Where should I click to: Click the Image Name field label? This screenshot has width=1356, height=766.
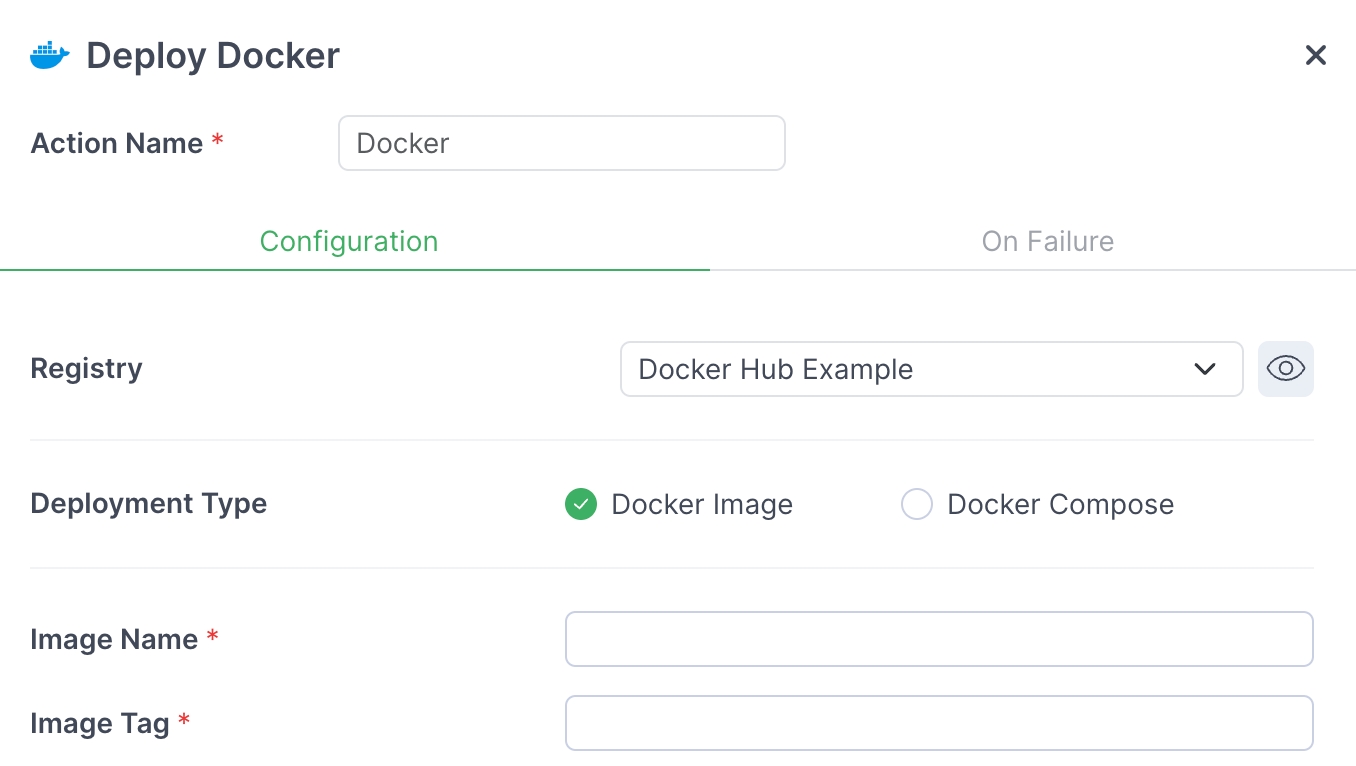pos(114,640)
